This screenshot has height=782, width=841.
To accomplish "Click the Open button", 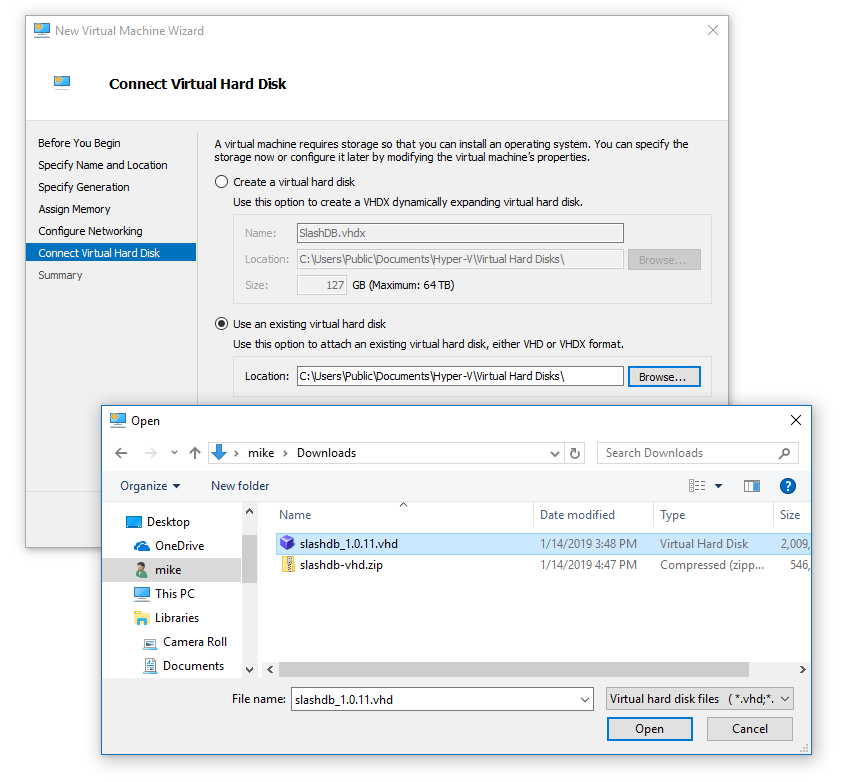I will (649, 729).
